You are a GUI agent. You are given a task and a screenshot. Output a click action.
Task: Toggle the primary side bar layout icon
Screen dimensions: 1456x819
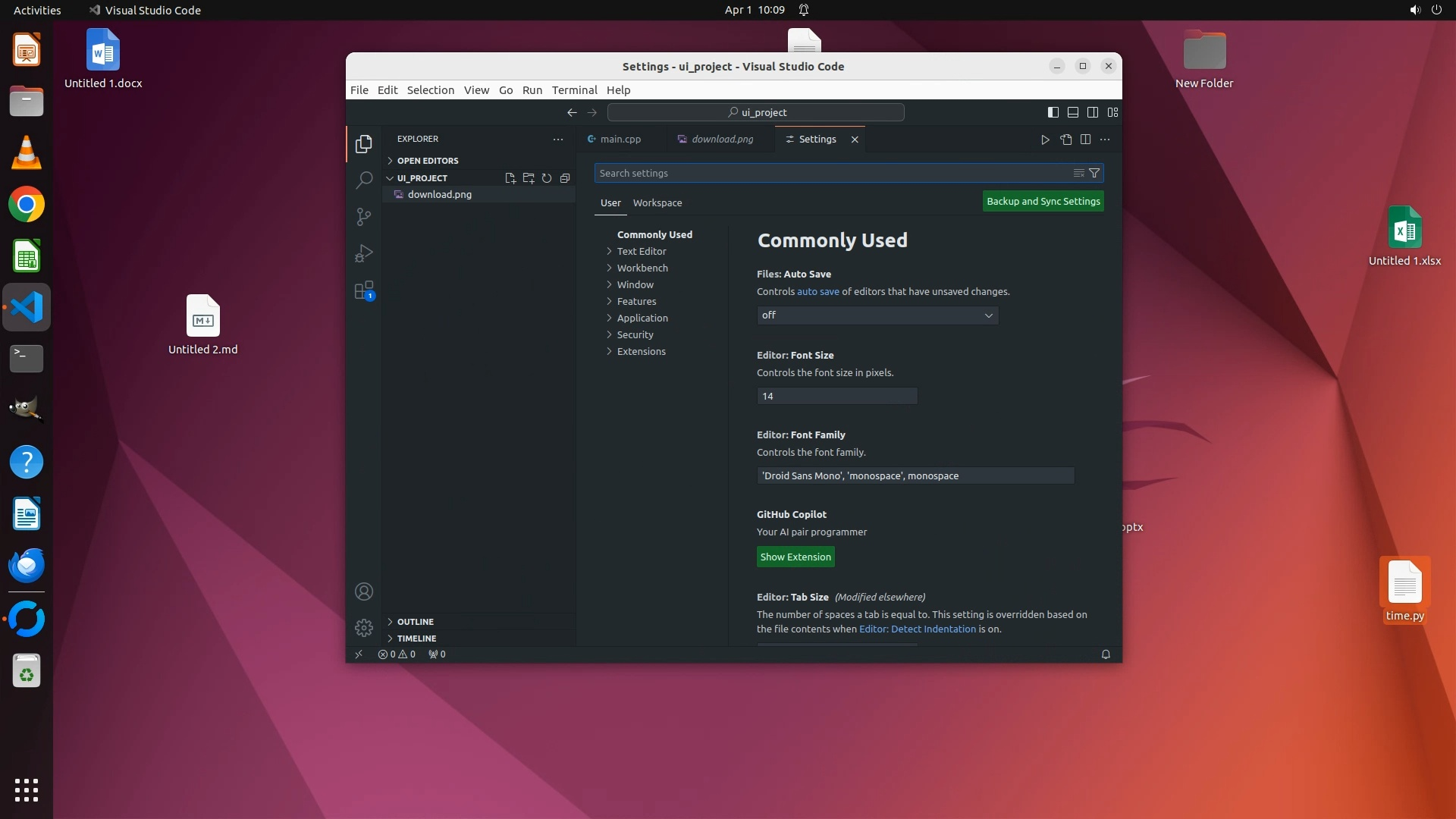coord(1053,112)
